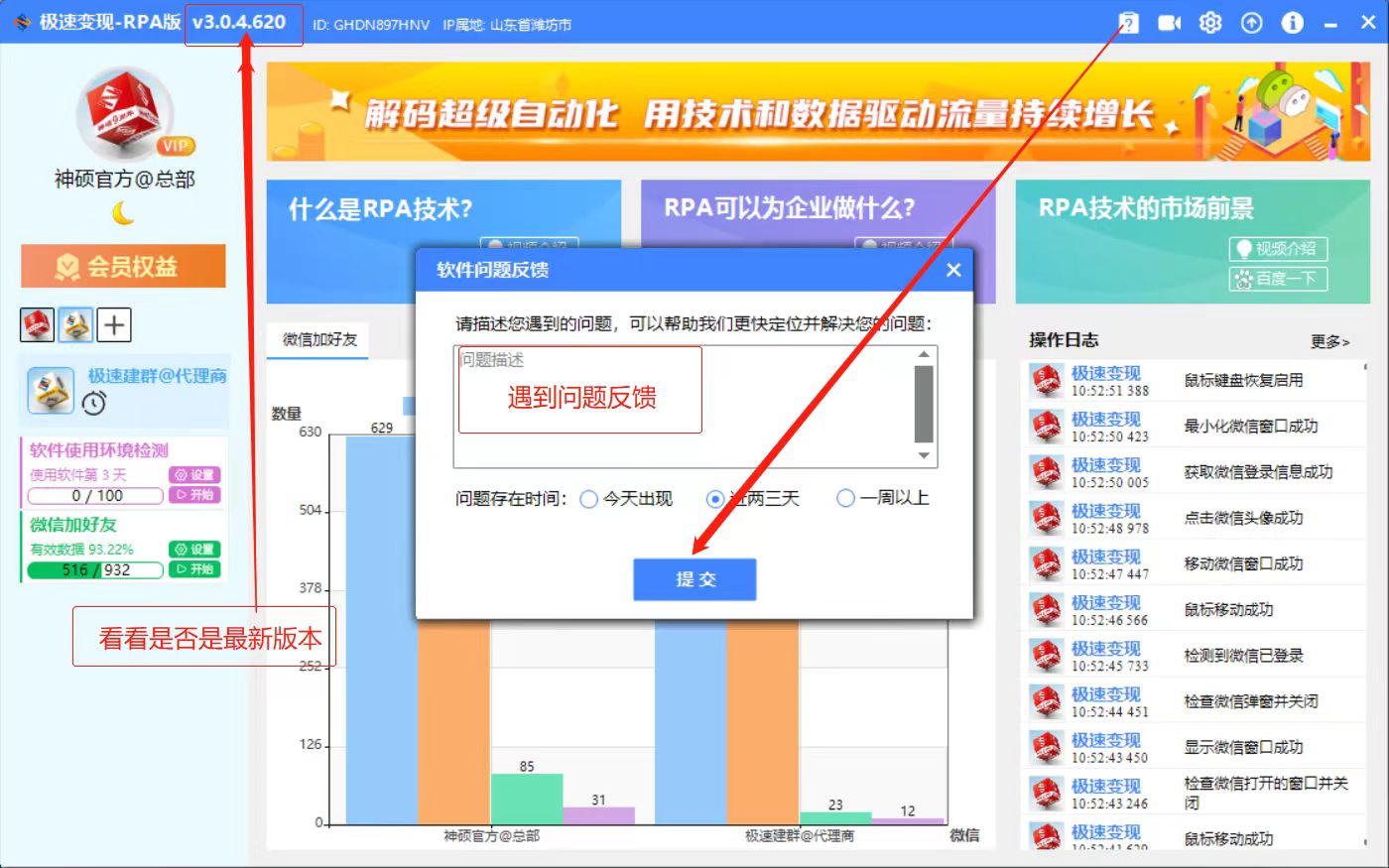Click the log timestamp 10:52:43 450
The width and height of the screenshot is (1389, 868).
[1109, 758]
